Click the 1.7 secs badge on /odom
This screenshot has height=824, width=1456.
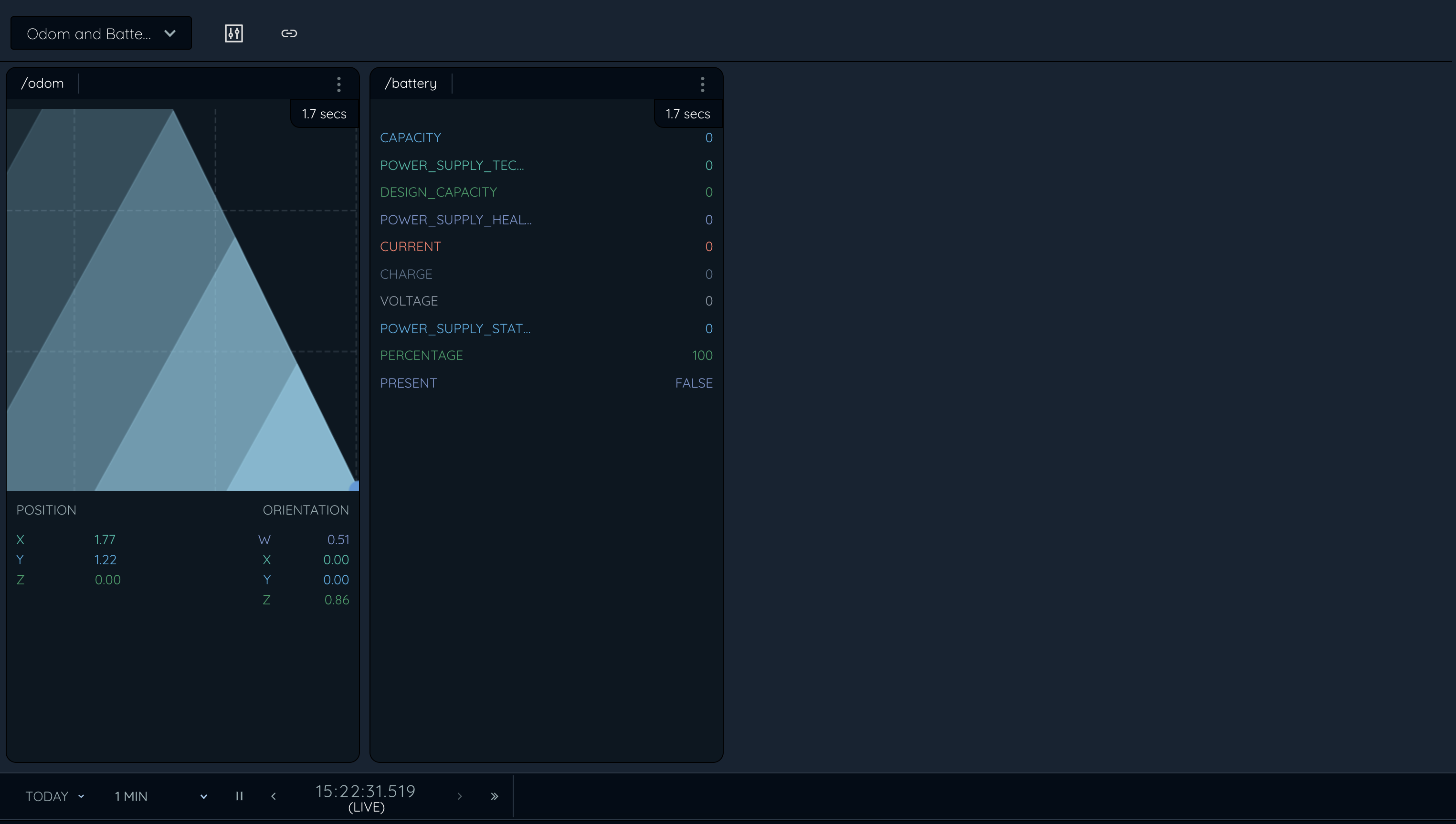click(324, 114)
